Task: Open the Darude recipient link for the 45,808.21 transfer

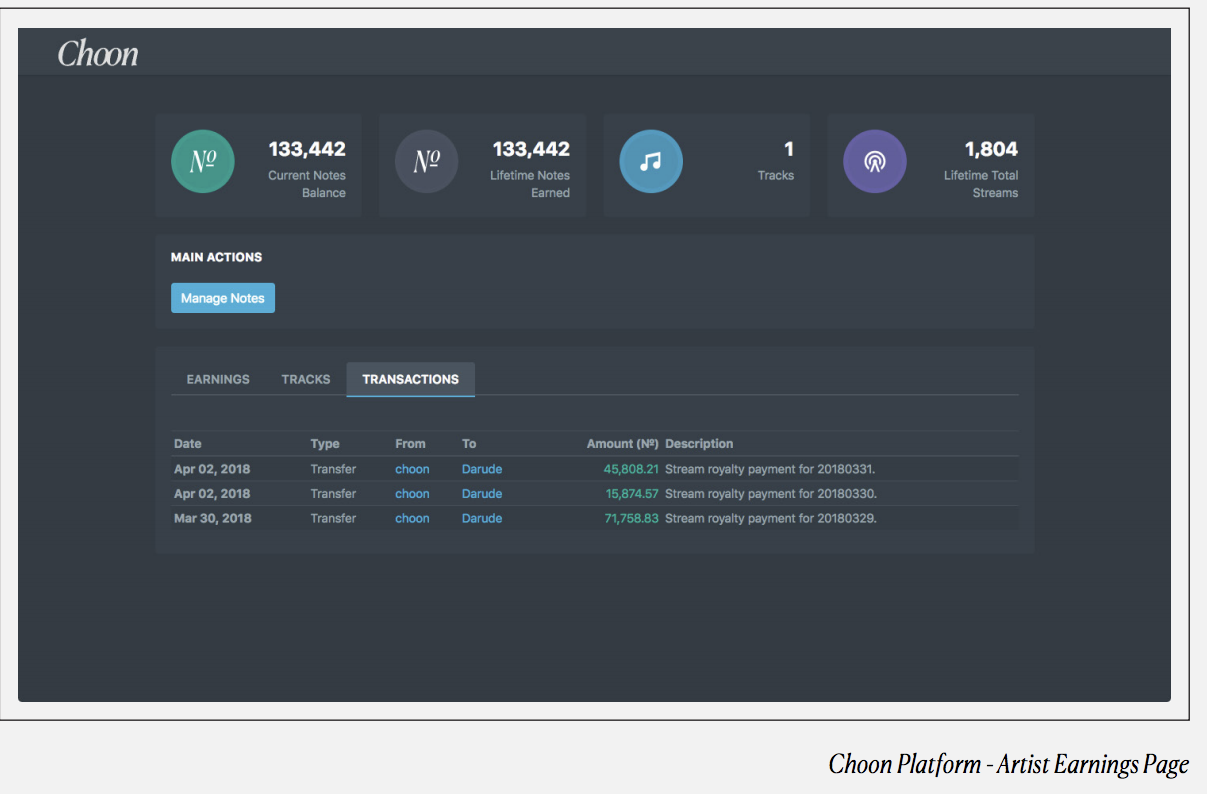Action: (x=482, y=469)
